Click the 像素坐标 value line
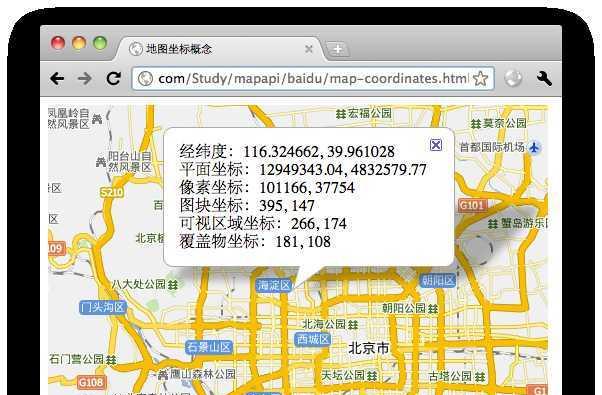602x395 pixels. click(267, 187)
